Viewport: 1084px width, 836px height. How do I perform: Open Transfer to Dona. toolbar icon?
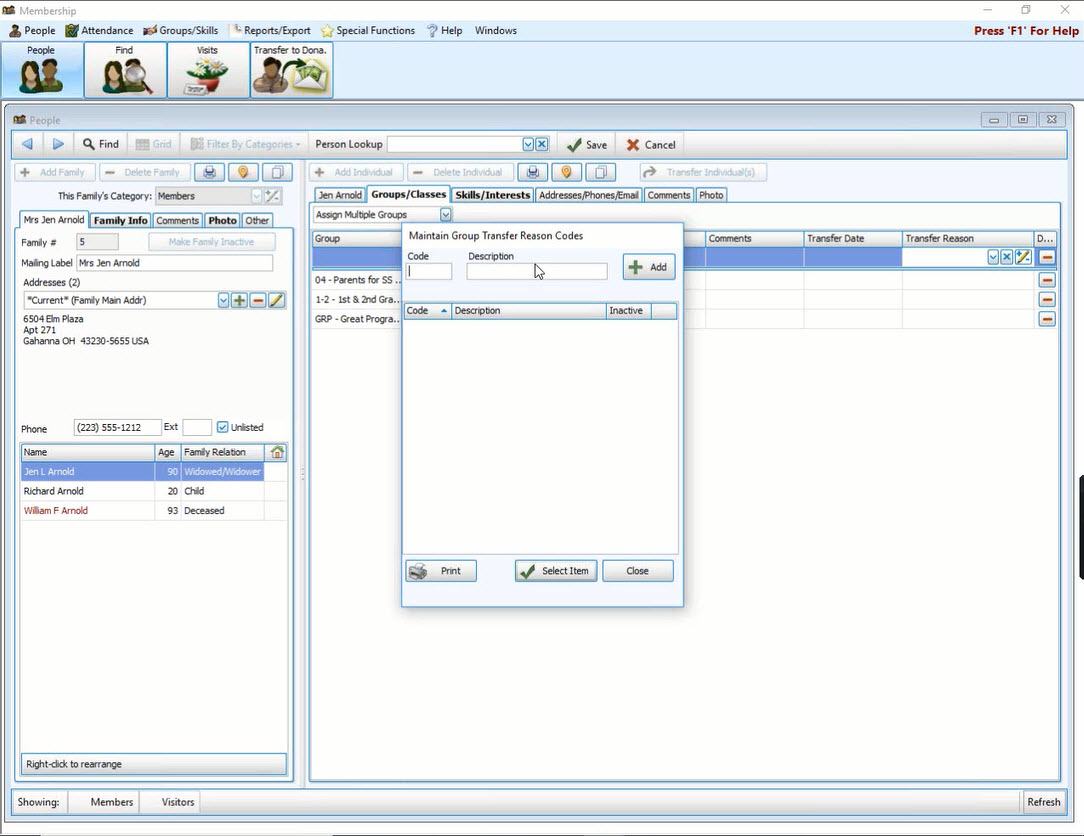point(291,70)
